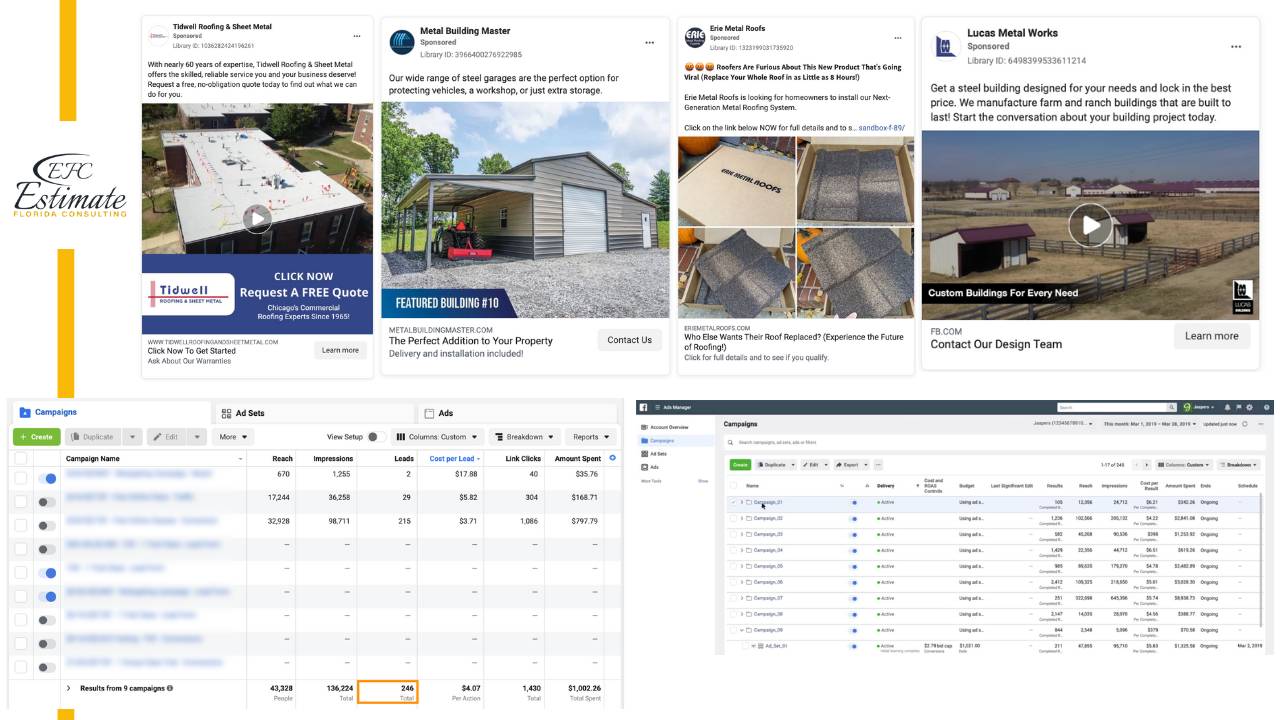Open the Campaign_07 link
Image resolution: width=1280 pixels, height=720 pixels.
coord(768,598)
